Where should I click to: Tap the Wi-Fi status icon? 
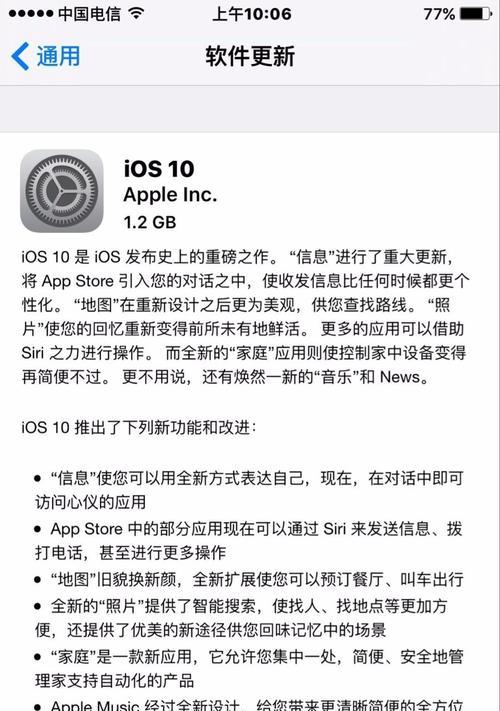pyautogui.click(x=136, y=14)
